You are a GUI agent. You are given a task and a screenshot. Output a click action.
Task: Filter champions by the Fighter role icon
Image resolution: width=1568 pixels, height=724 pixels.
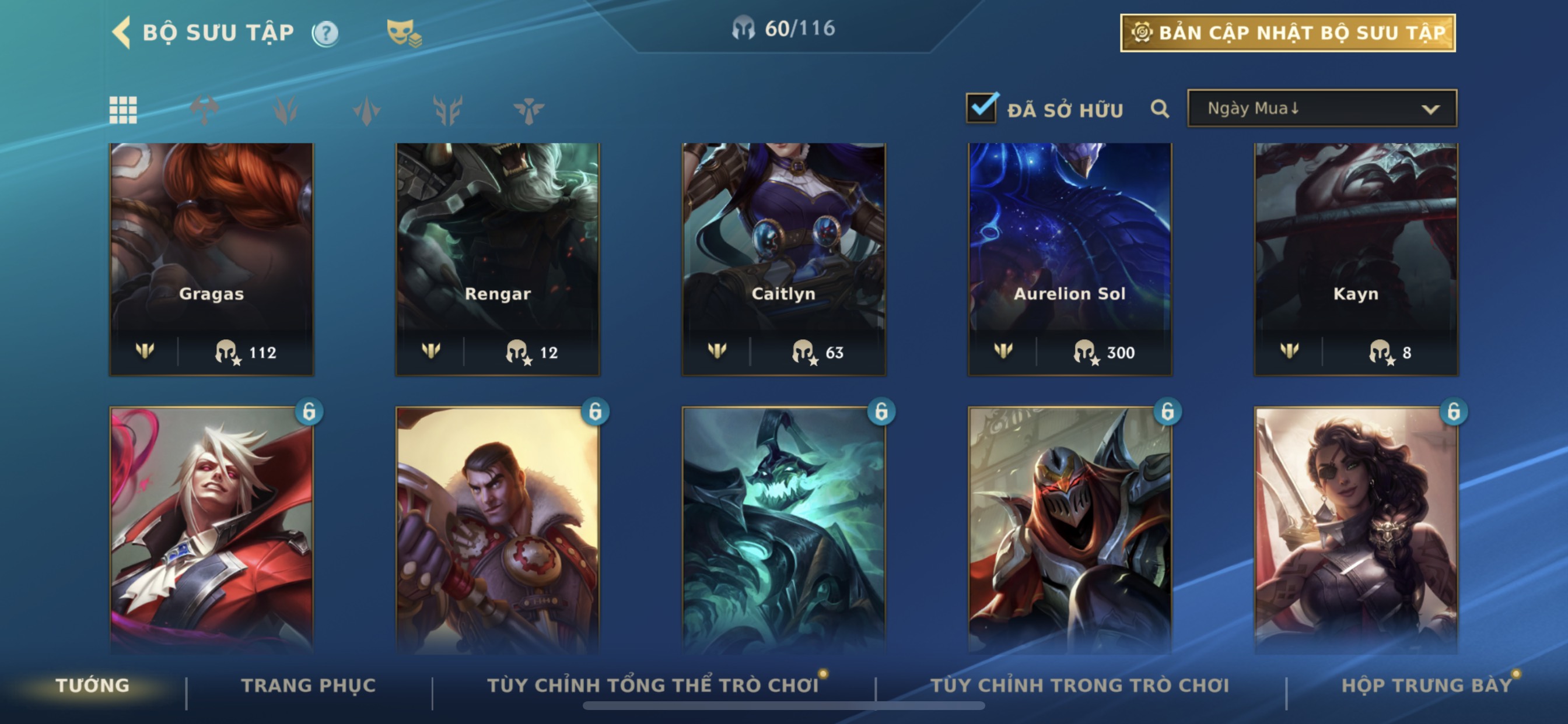(x=205, y=110)
